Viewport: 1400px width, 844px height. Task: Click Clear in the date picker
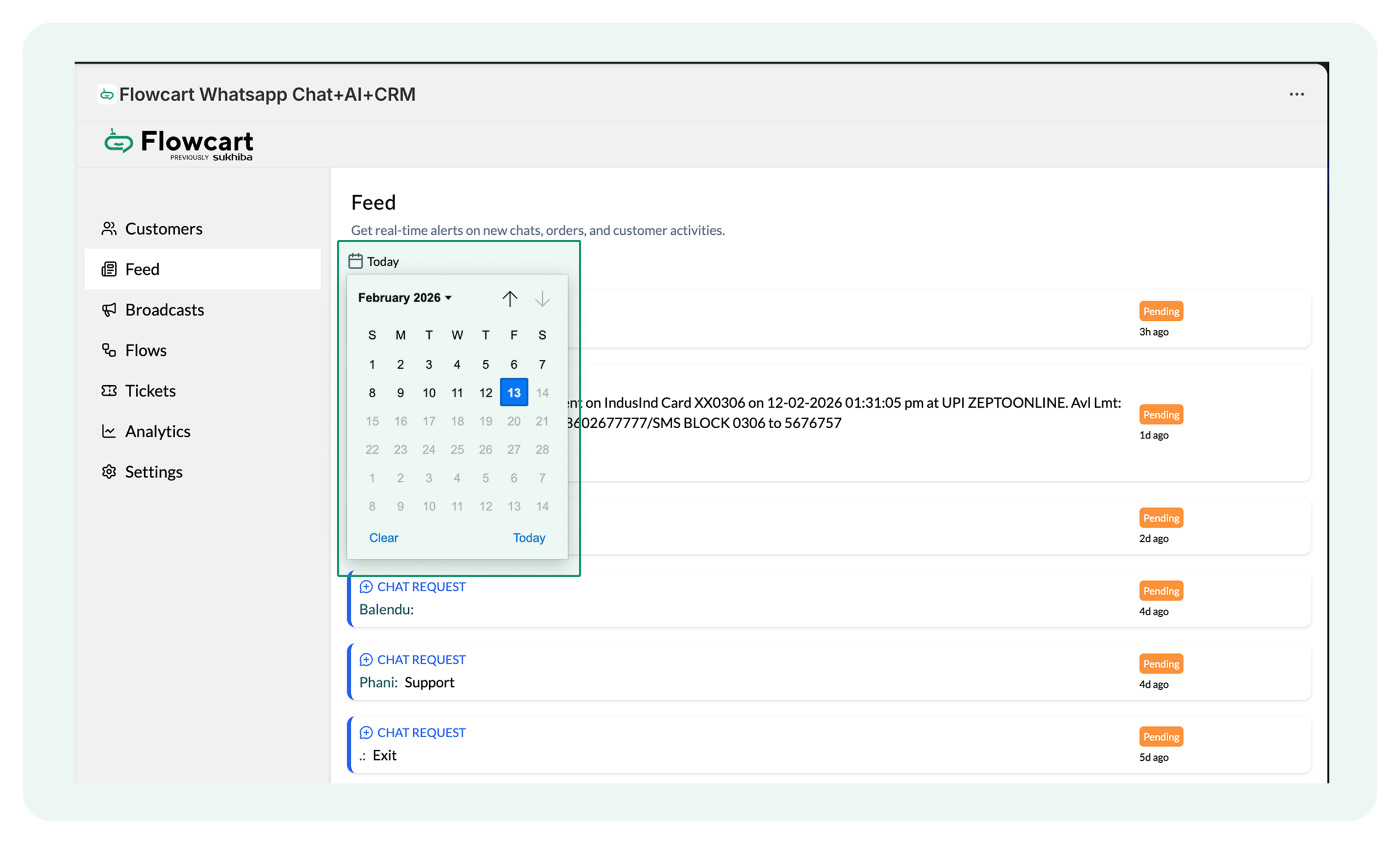click(x=383, y=537)
